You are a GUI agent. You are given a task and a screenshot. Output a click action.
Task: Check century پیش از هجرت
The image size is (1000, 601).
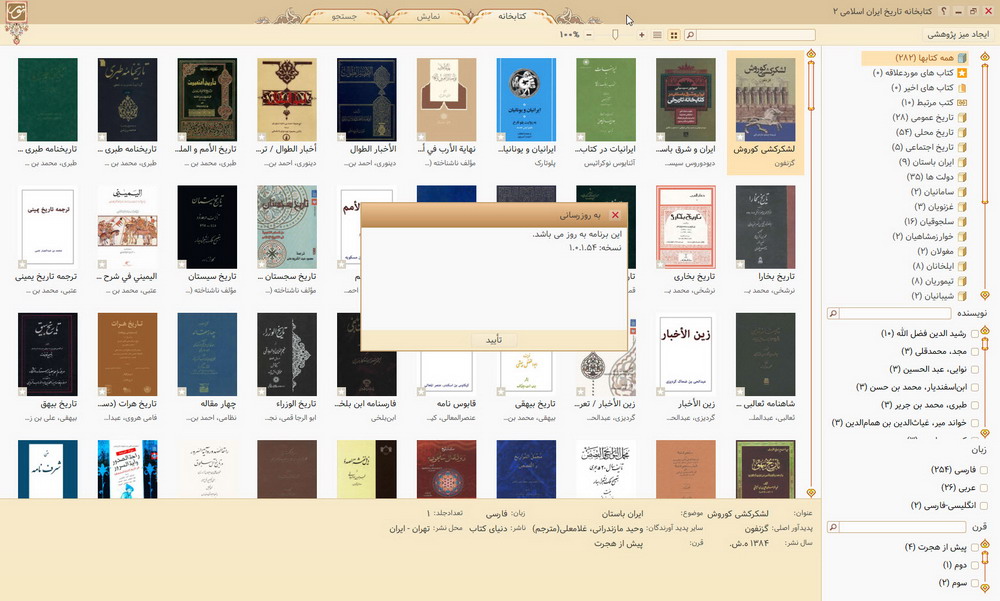(x=974, y=547)
